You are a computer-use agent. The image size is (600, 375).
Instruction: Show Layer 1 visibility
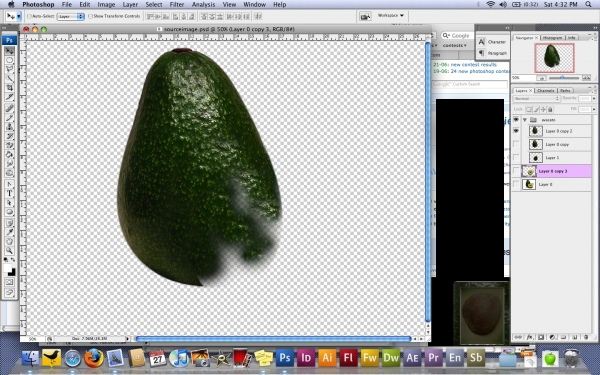pyautogui.click(x=516, y=158)
